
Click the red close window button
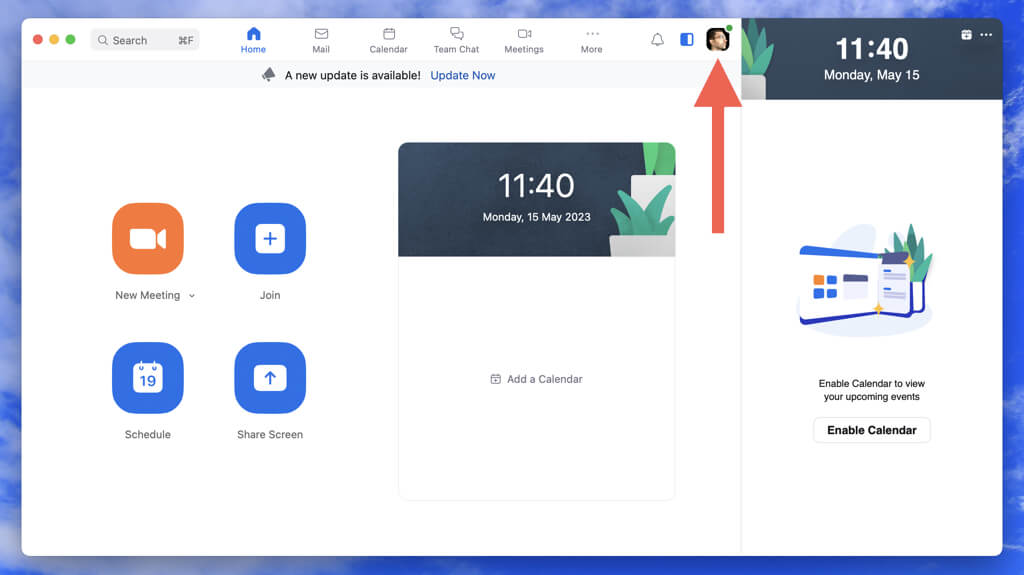click(x=38, y=40)
